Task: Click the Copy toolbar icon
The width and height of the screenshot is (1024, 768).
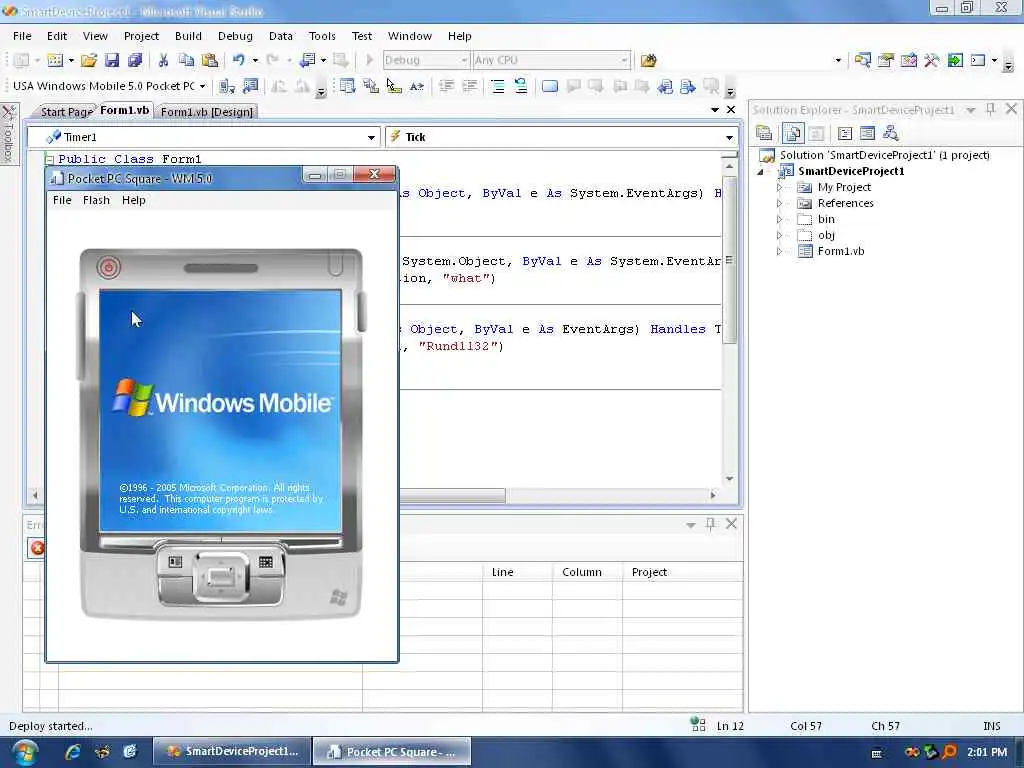Action: click(186, 60)
